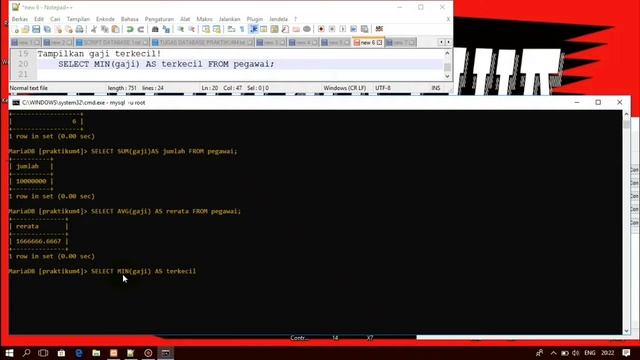Click line 20 SELECT MIN(gaji) text
The height and width of the screenshot is (360, 640).
point(166,64)
